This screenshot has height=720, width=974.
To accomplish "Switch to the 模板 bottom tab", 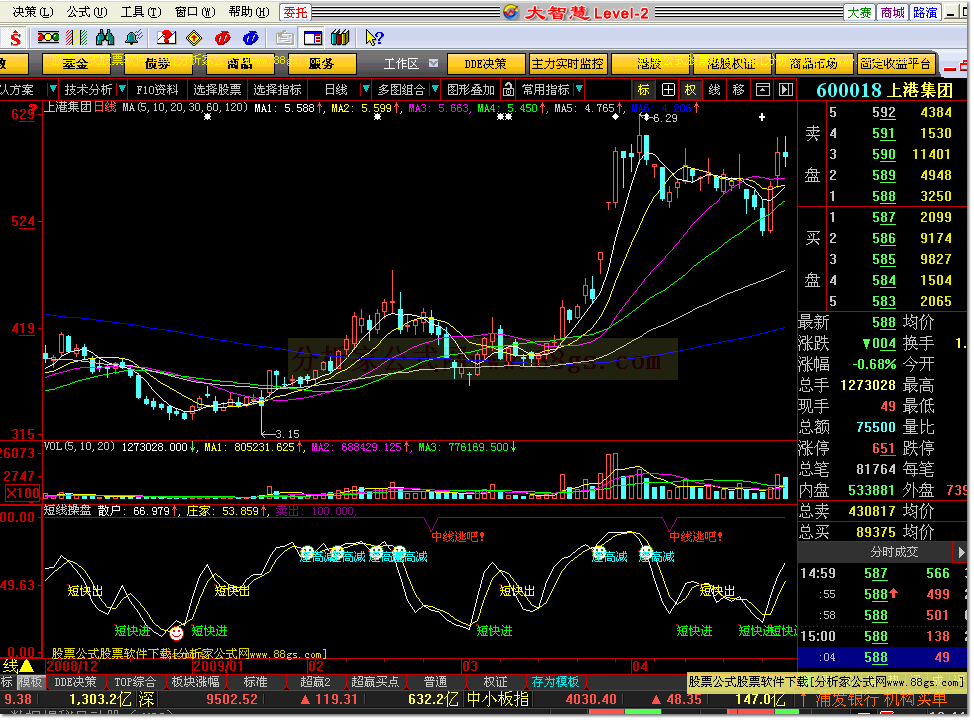I will [30, 682].
